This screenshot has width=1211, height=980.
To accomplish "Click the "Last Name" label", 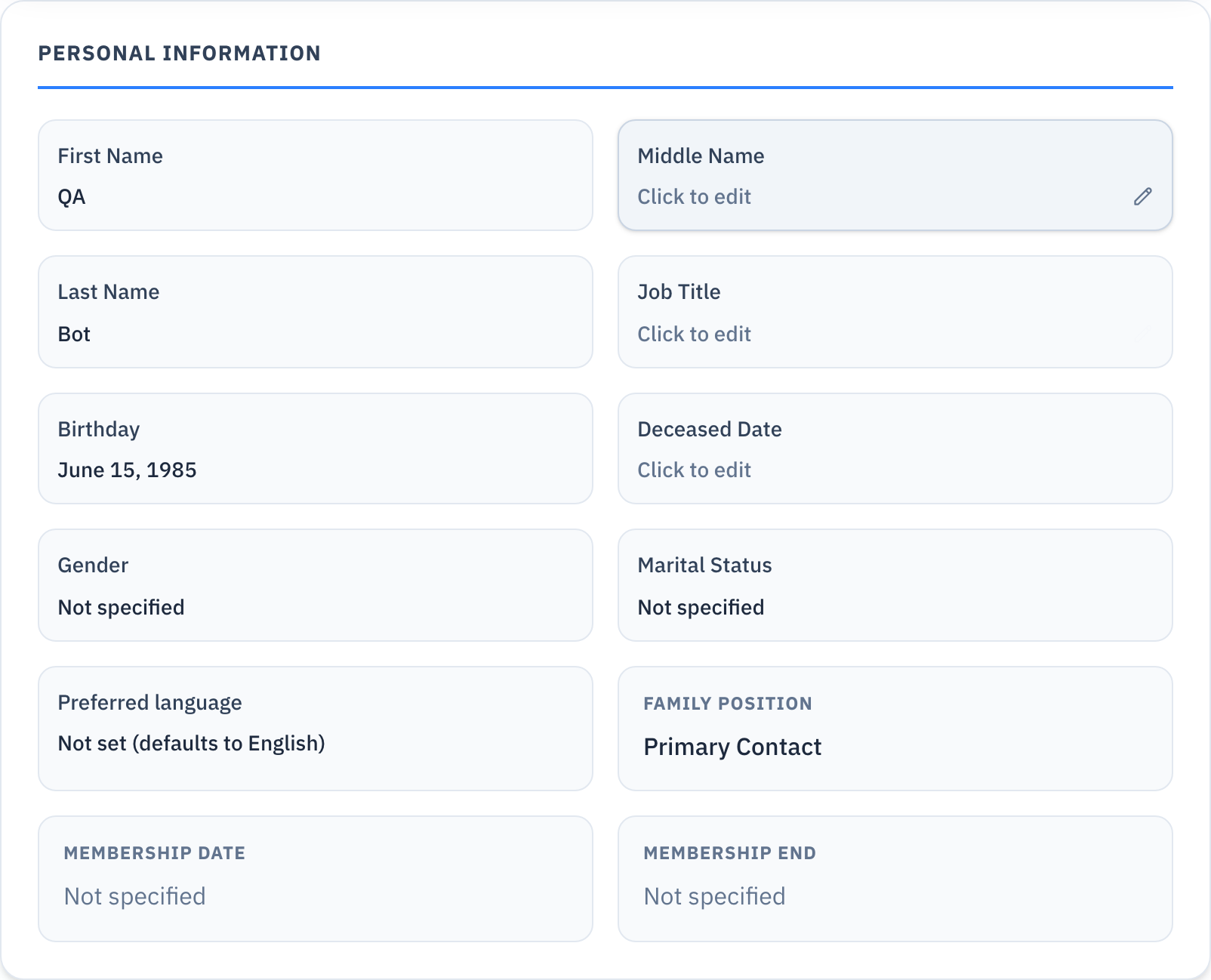I will pos(109,292).
